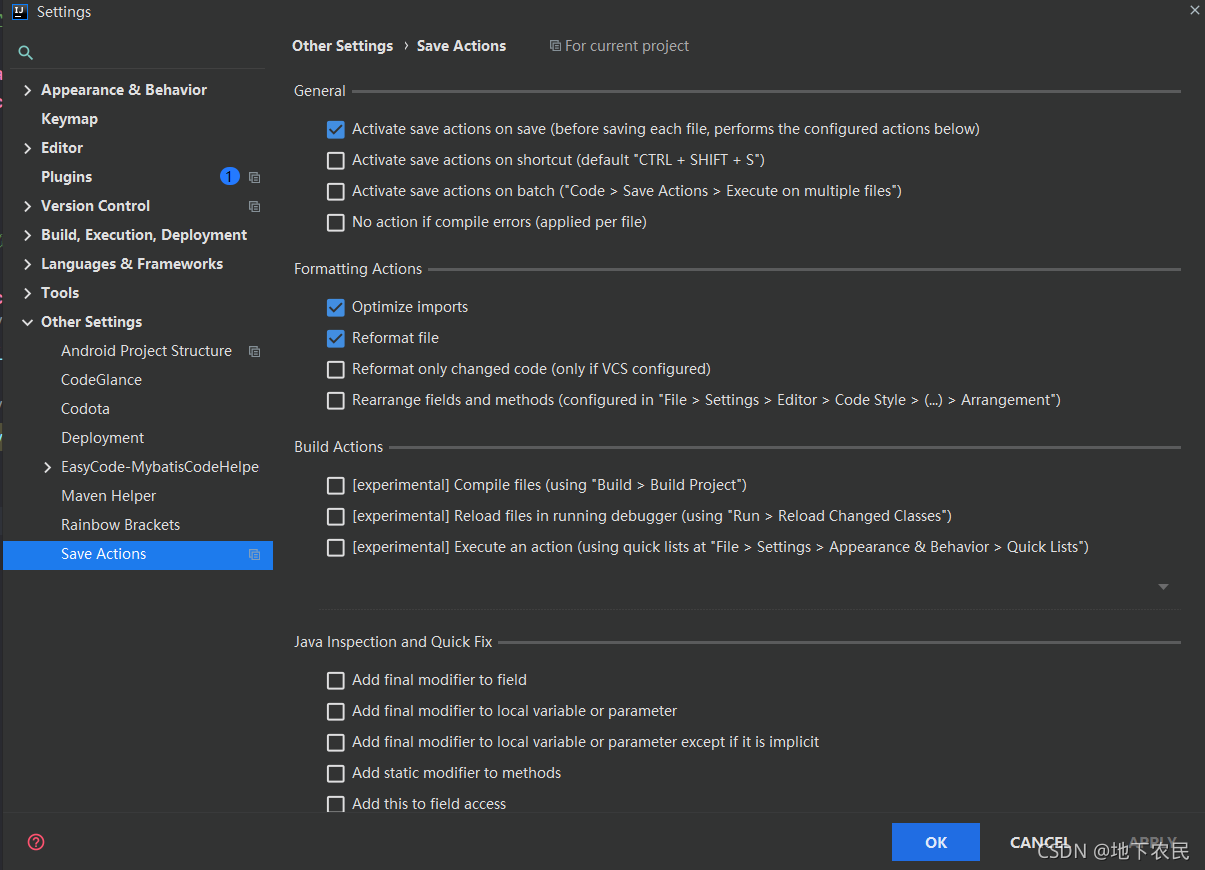The image size is (1205, 870).
Task: Open the Keymap settings page
Action: [x=69, y=119]
